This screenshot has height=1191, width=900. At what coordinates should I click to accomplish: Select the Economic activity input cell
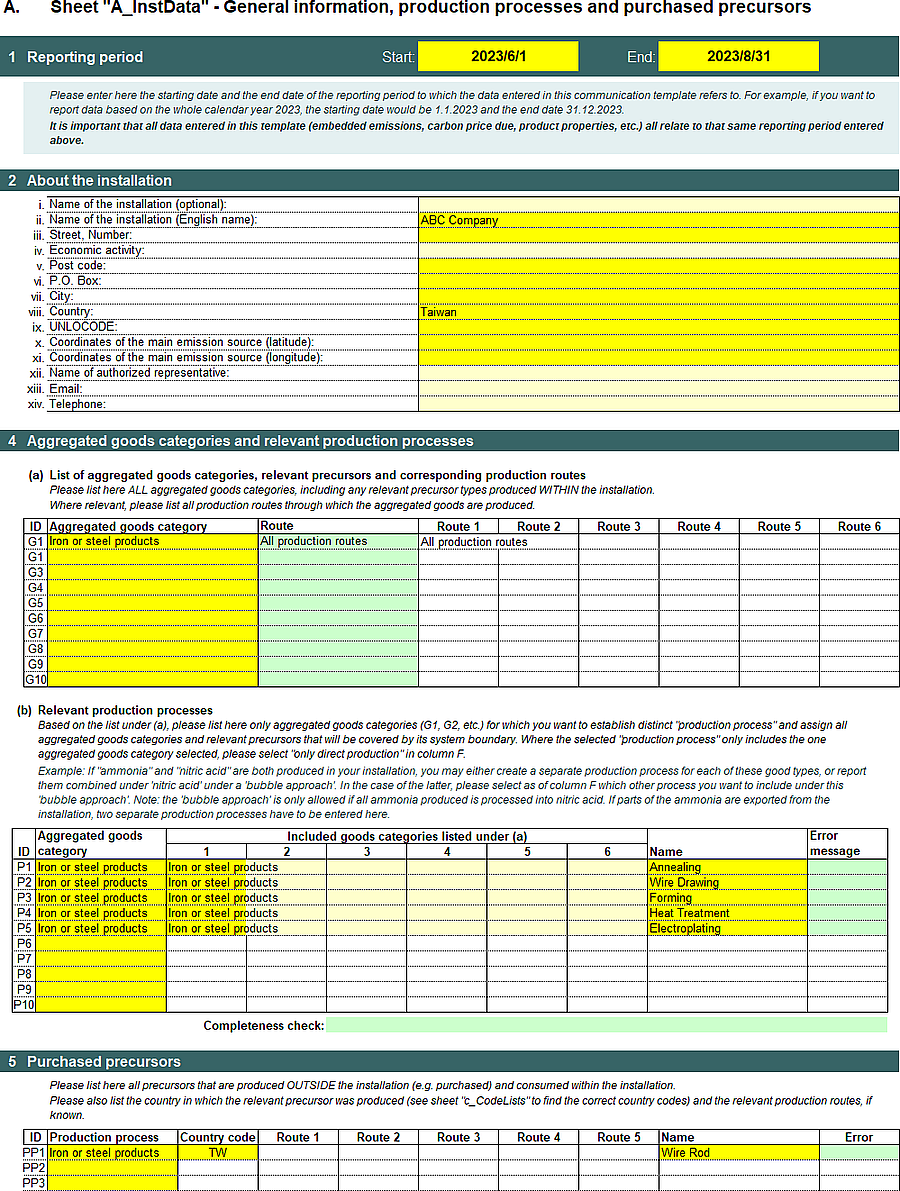[658, 251]
